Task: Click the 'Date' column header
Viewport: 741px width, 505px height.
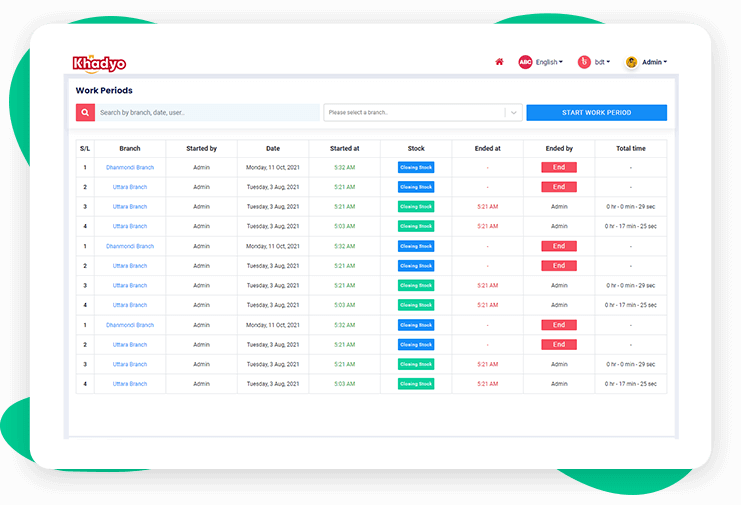Action: click(273, 148)
